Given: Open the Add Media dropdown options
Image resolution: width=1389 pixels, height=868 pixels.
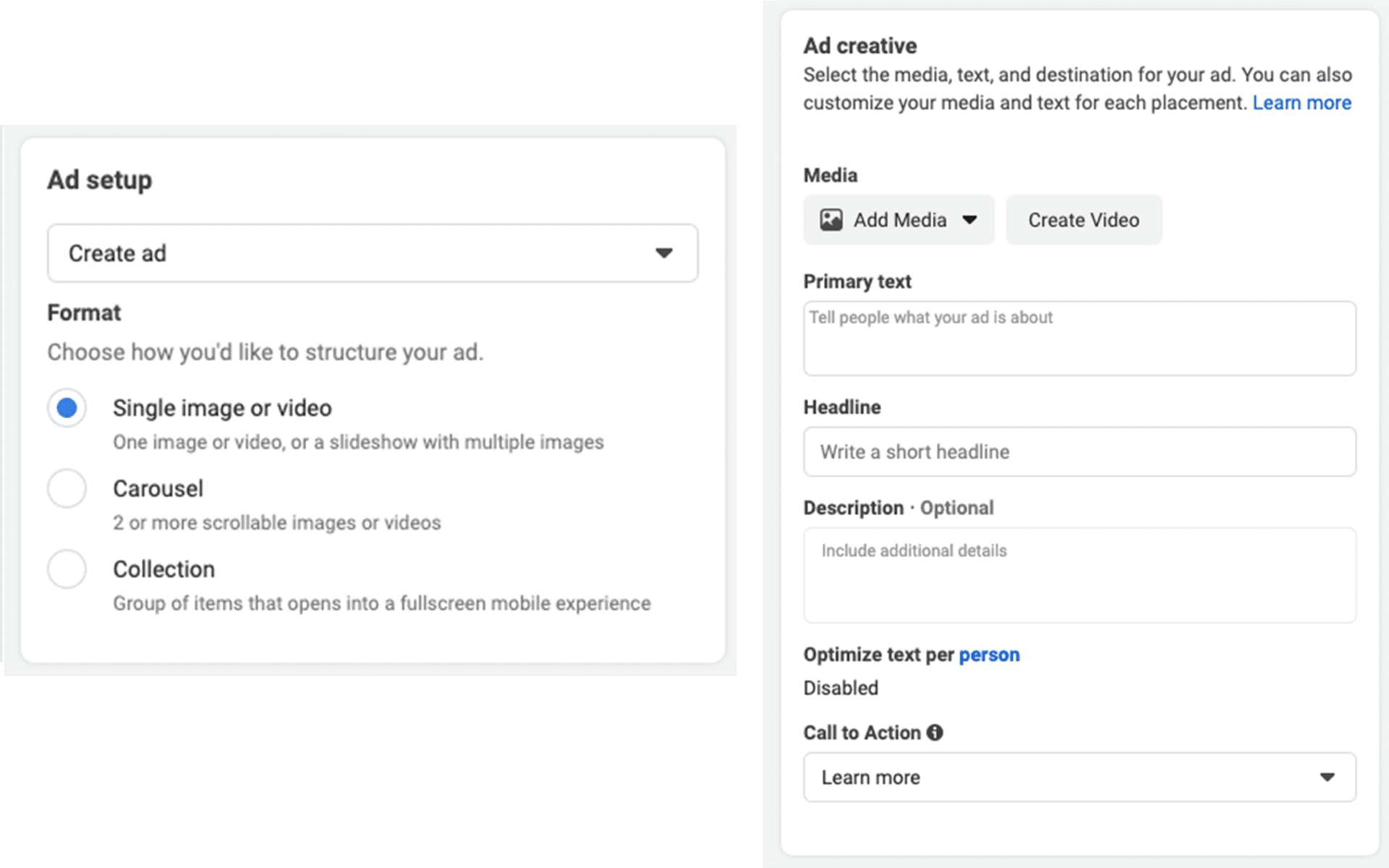Looking at the screenshot, I should click(899, 220).
